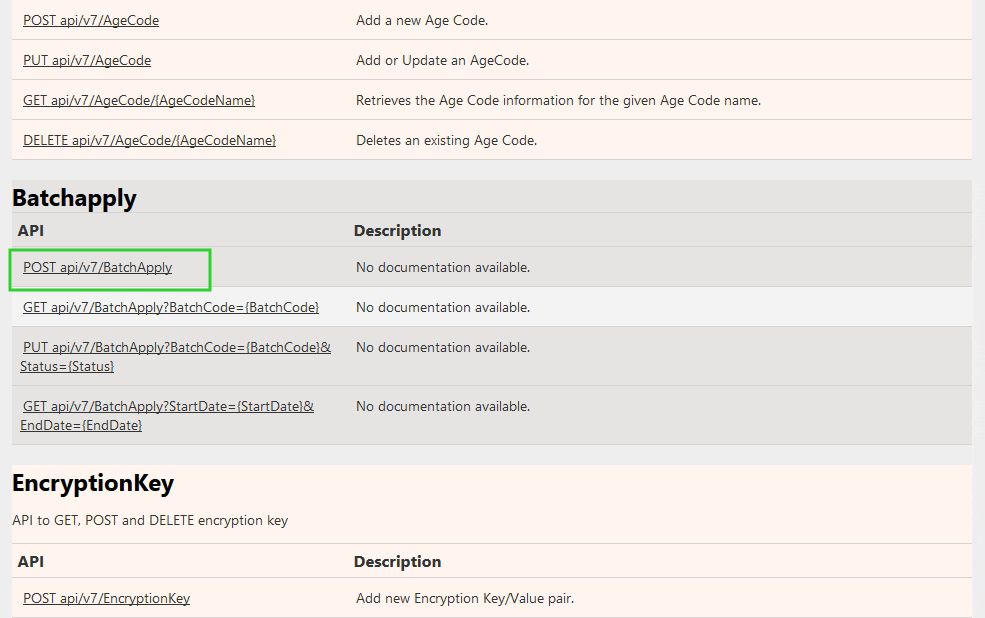
Task: Open GET BatchApply?BatchCode={BatchCode} link
Action: [x=171, y=308]
